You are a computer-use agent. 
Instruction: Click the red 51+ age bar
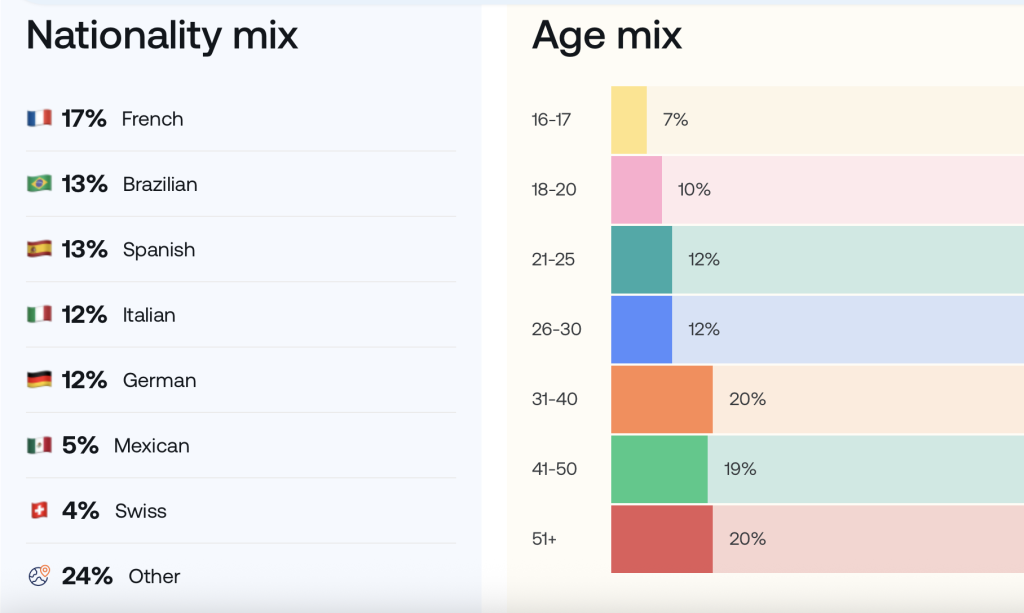[x=661, y=539]
